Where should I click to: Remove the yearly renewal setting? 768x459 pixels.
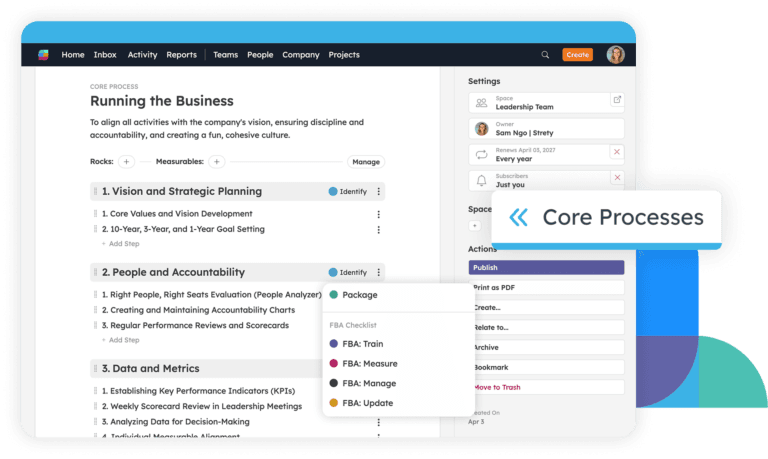[x=616, y=152]
